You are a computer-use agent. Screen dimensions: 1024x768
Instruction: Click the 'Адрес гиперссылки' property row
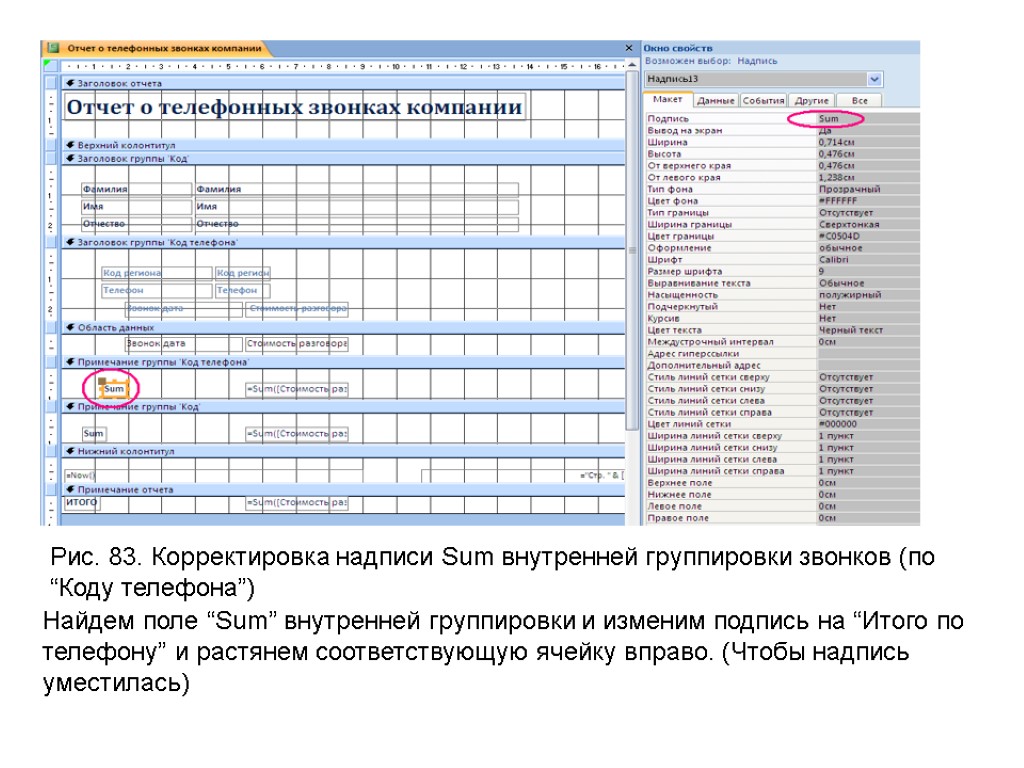pos(782,353)
